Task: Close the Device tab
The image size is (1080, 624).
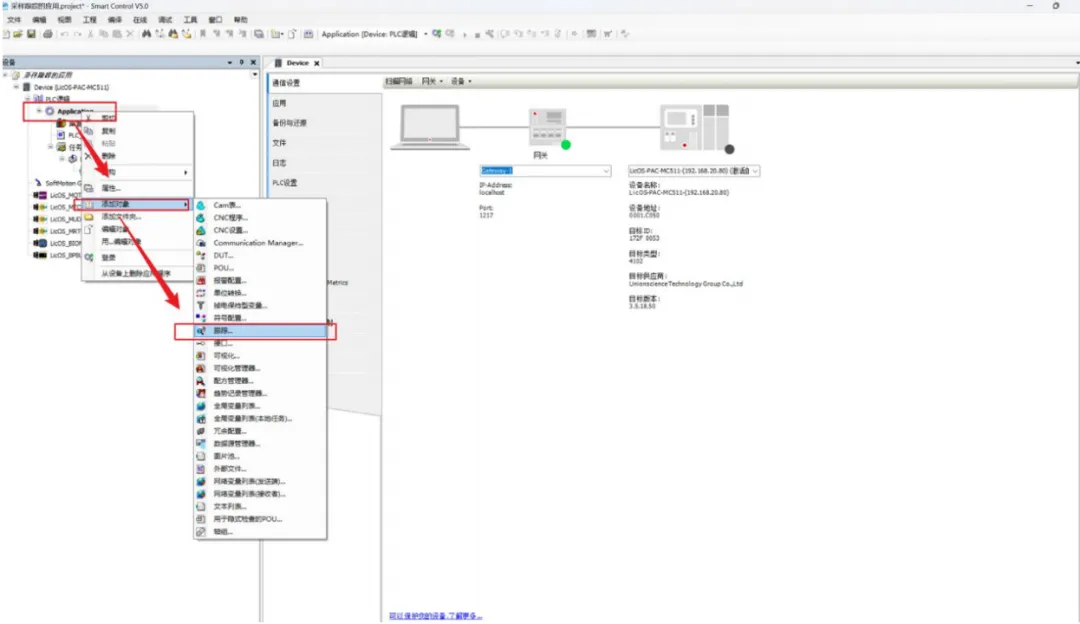Action: pyautogui.click(x=317, y=63)
